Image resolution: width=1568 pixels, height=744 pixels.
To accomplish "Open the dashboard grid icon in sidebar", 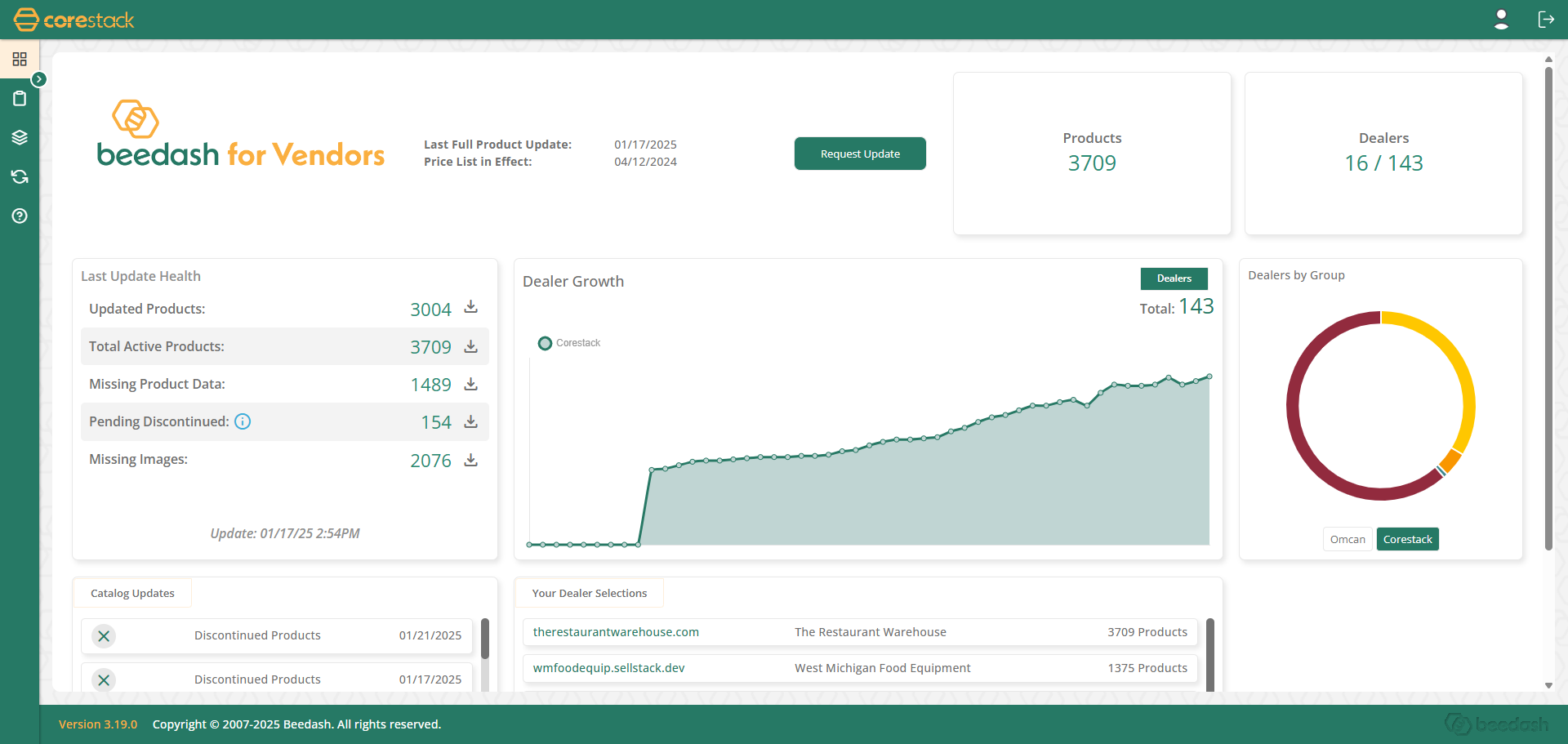I will (20, 59).
